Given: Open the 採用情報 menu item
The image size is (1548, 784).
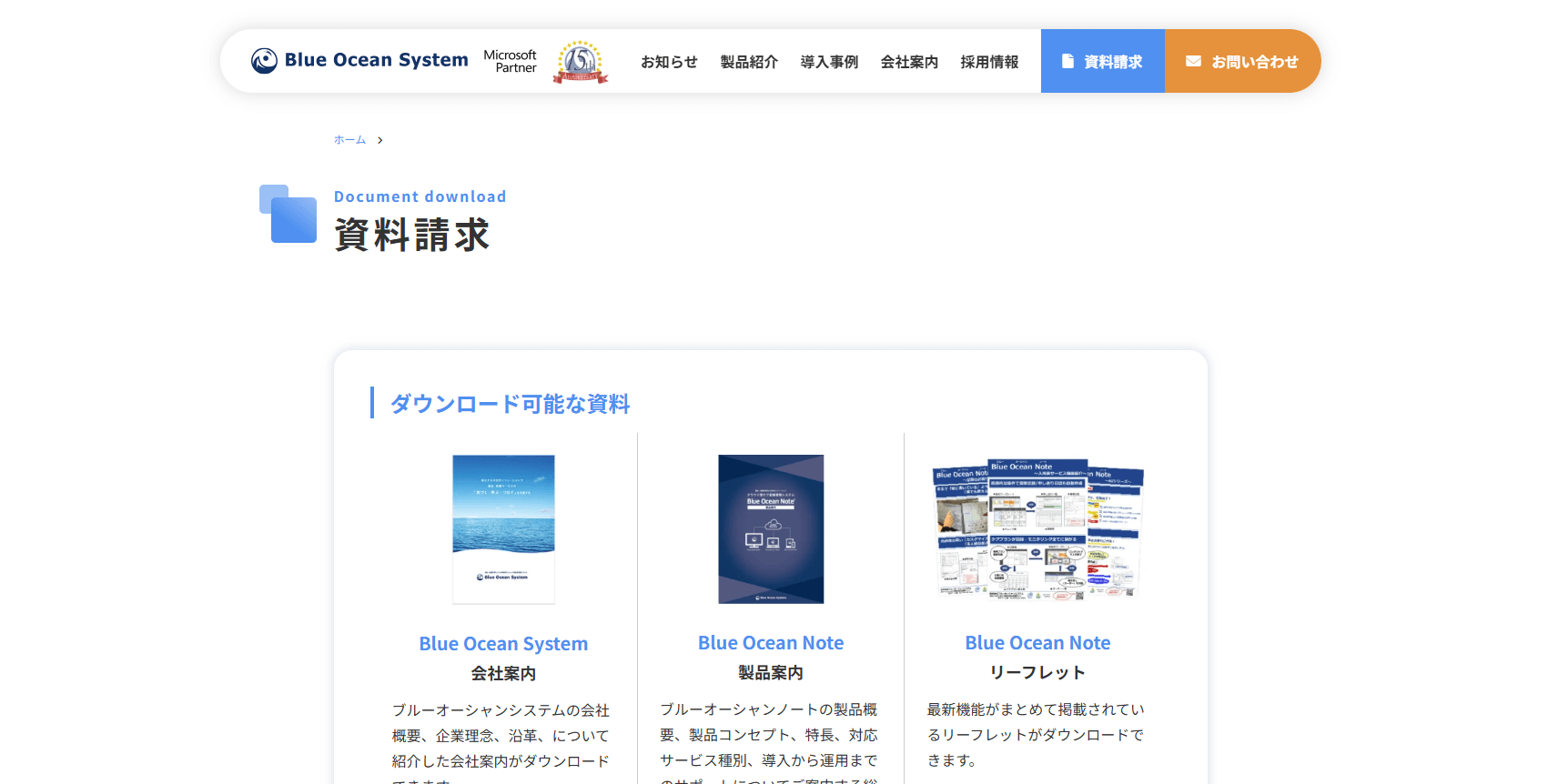Looking at the screenshot, I should point(989,62).
